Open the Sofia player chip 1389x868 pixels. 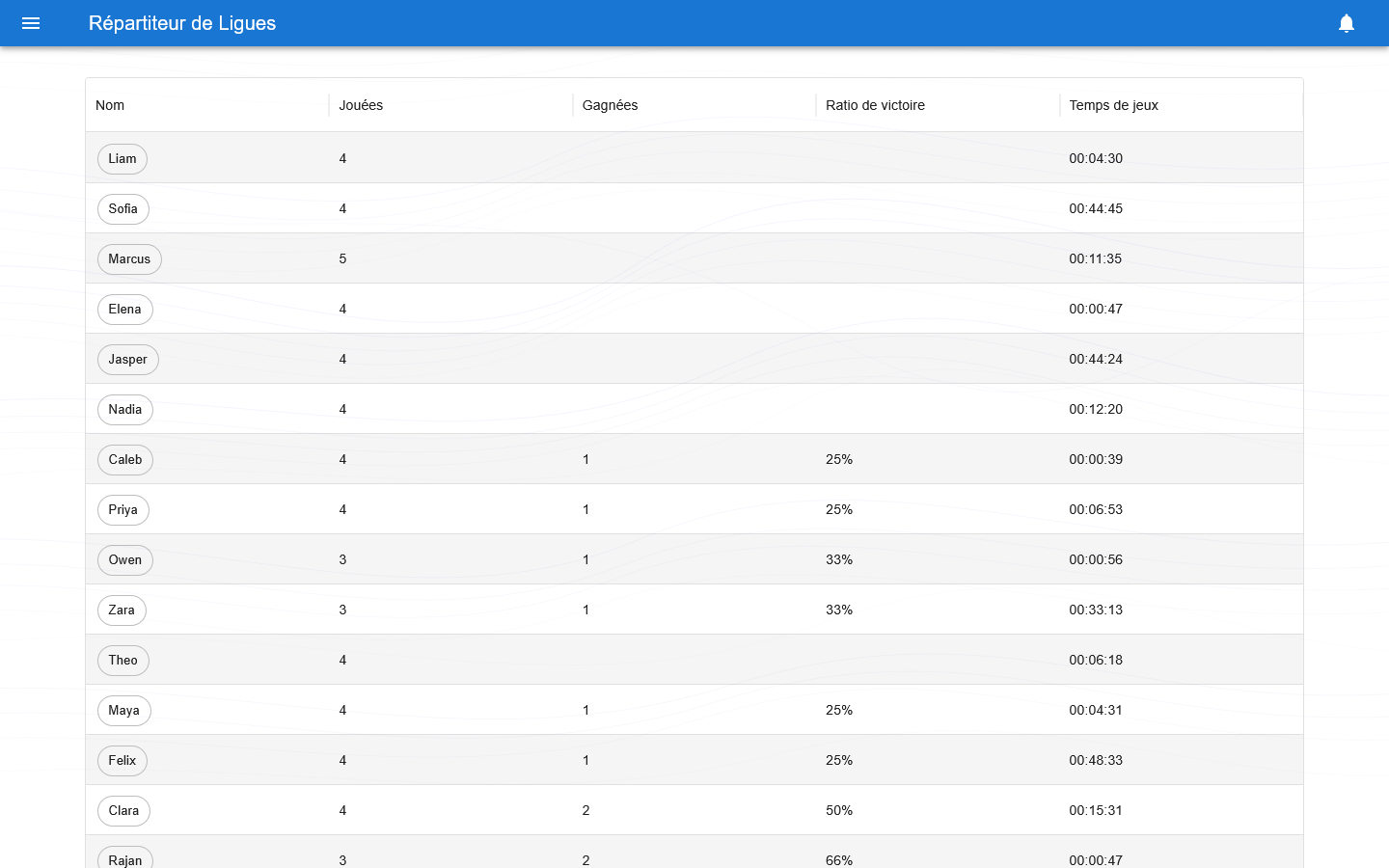(x=123, y=209)
